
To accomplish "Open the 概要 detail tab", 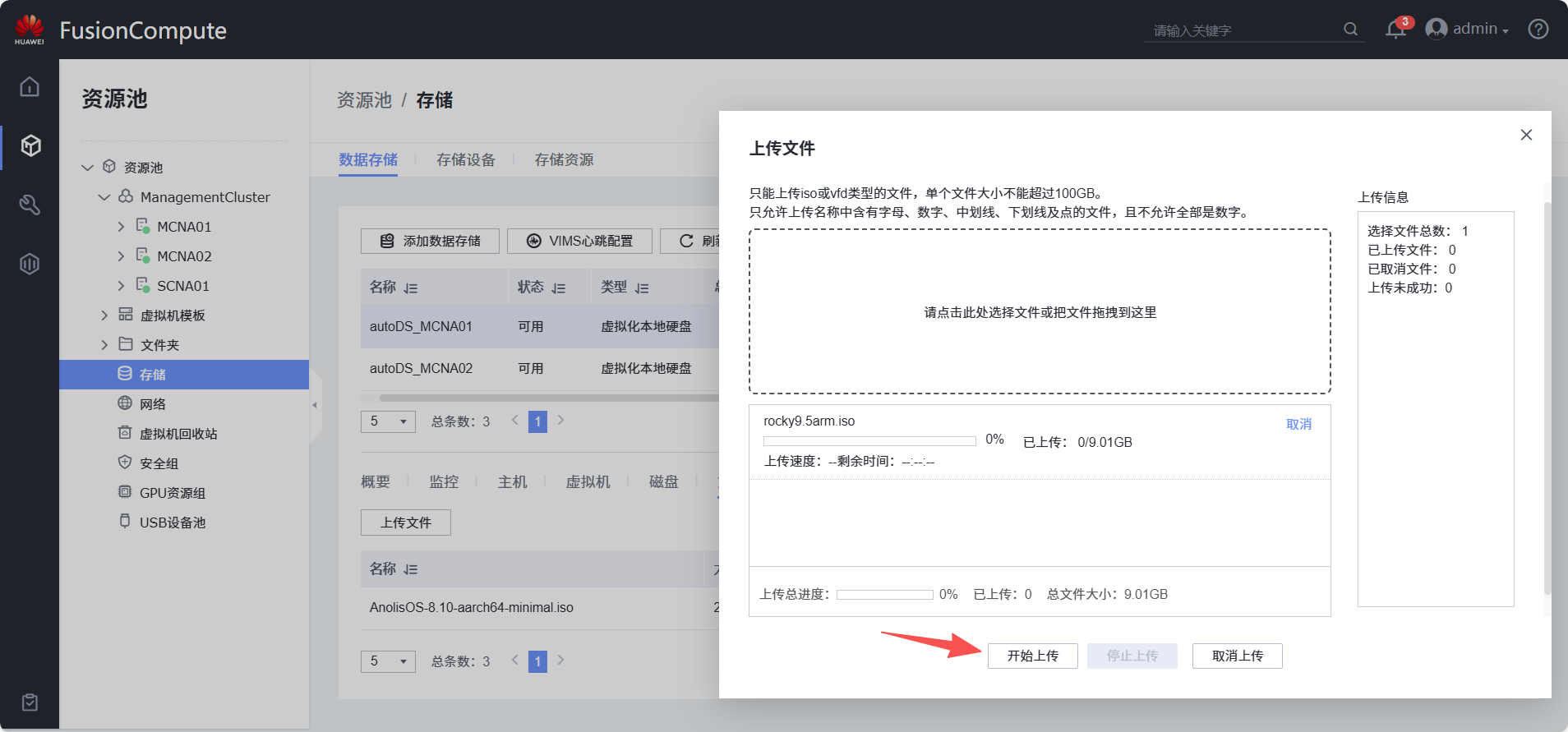I will click(x=376, y=481).
